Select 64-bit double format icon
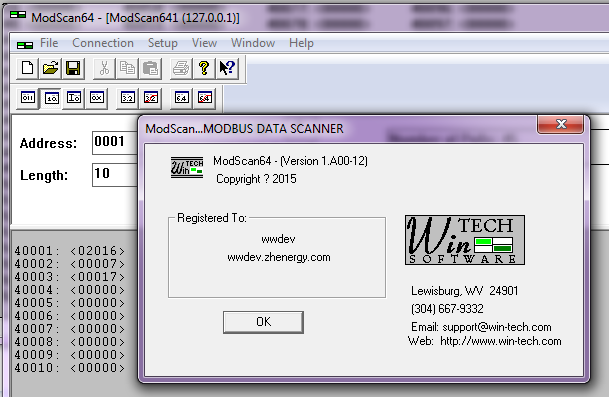This screenshot has width=609, height=397. pyautogui.click(x=181, y=98)
